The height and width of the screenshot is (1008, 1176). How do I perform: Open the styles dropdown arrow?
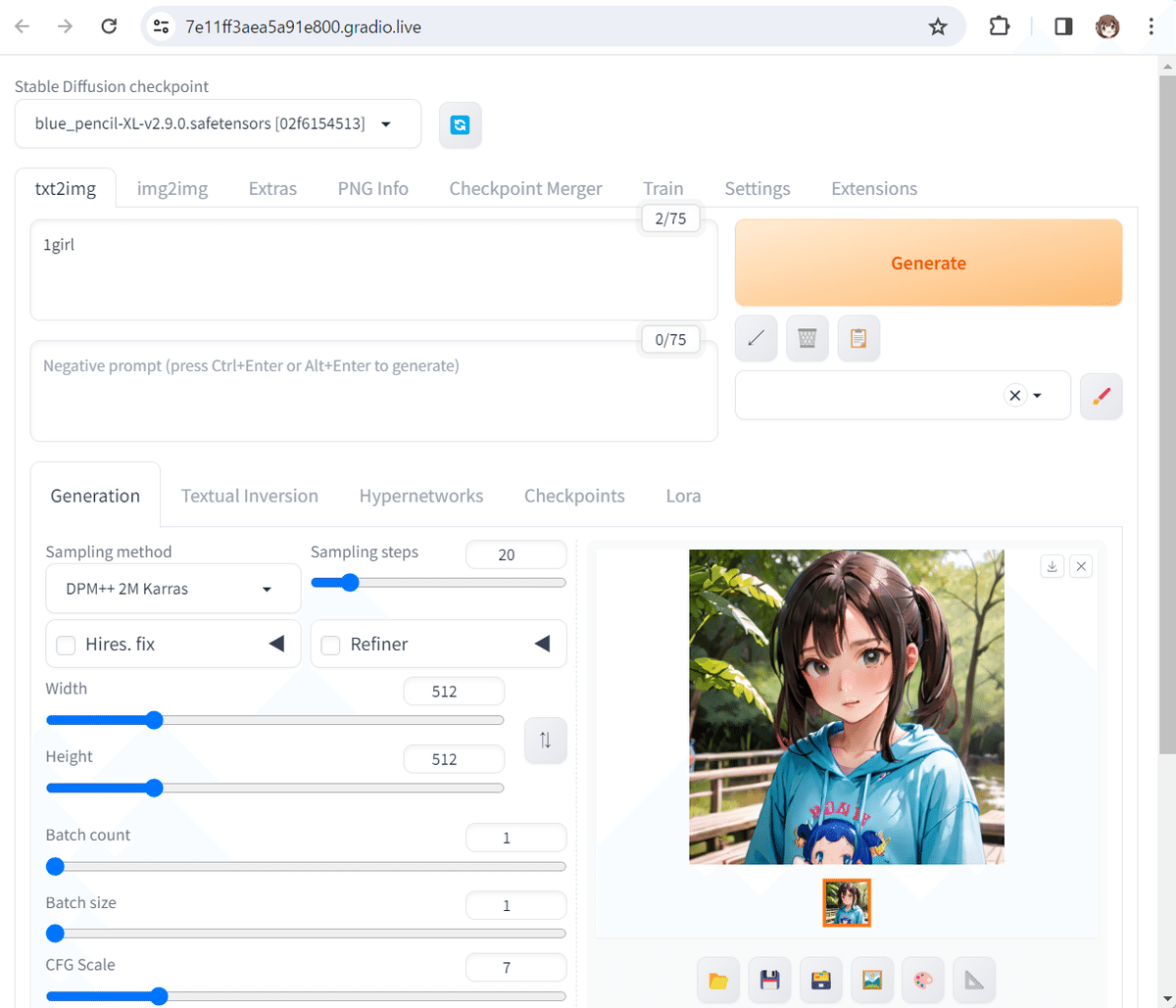(x=1037, y=396)
